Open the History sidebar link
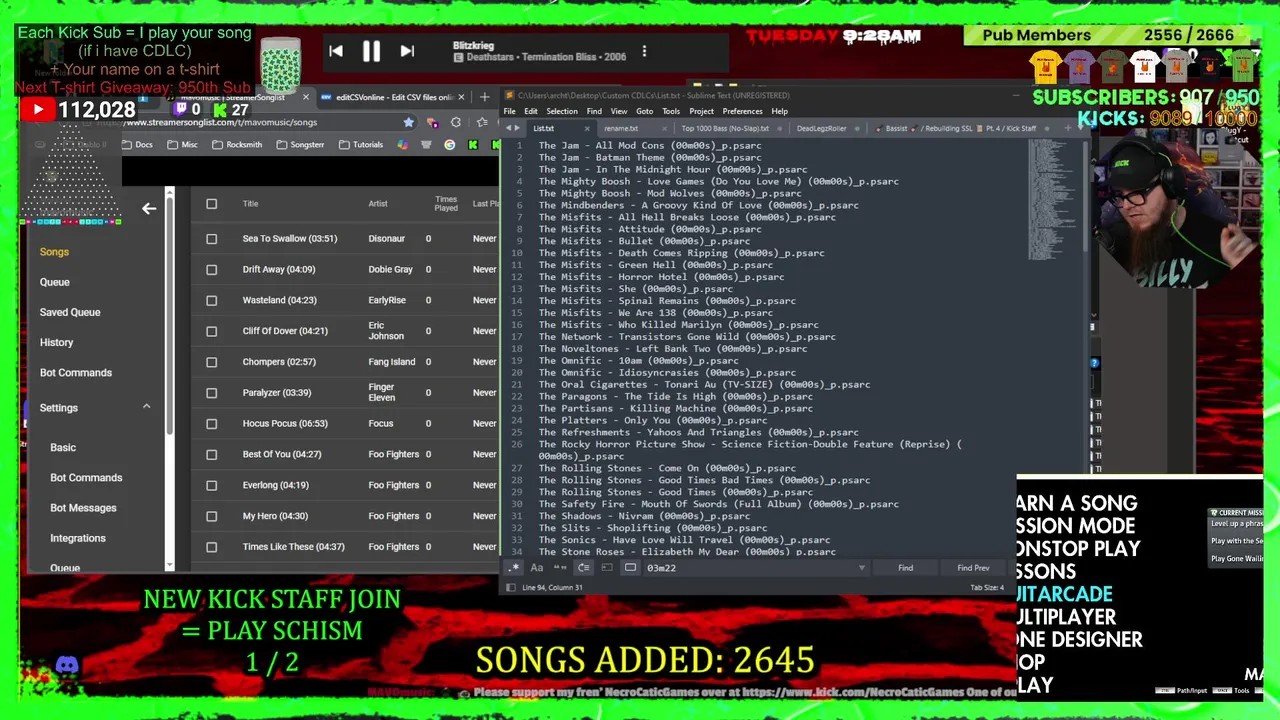 56,342
